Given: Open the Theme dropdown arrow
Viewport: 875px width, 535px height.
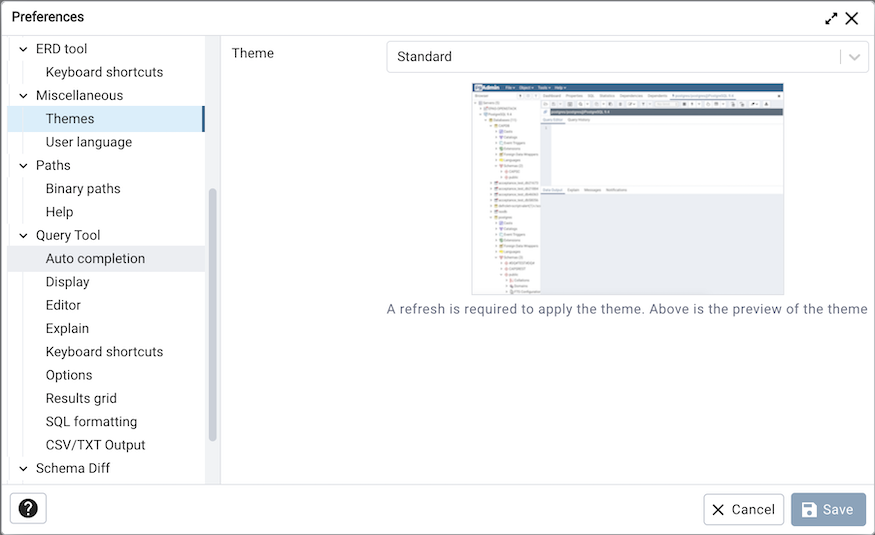Looking at the screenshot, I should pos(855,57).
